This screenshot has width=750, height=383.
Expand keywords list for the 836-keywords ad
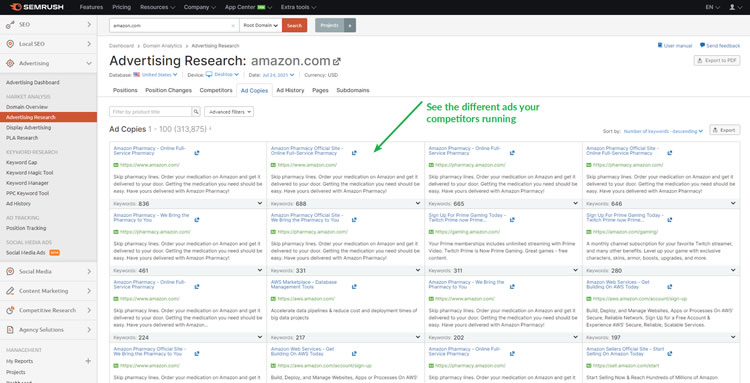[260, 203]
